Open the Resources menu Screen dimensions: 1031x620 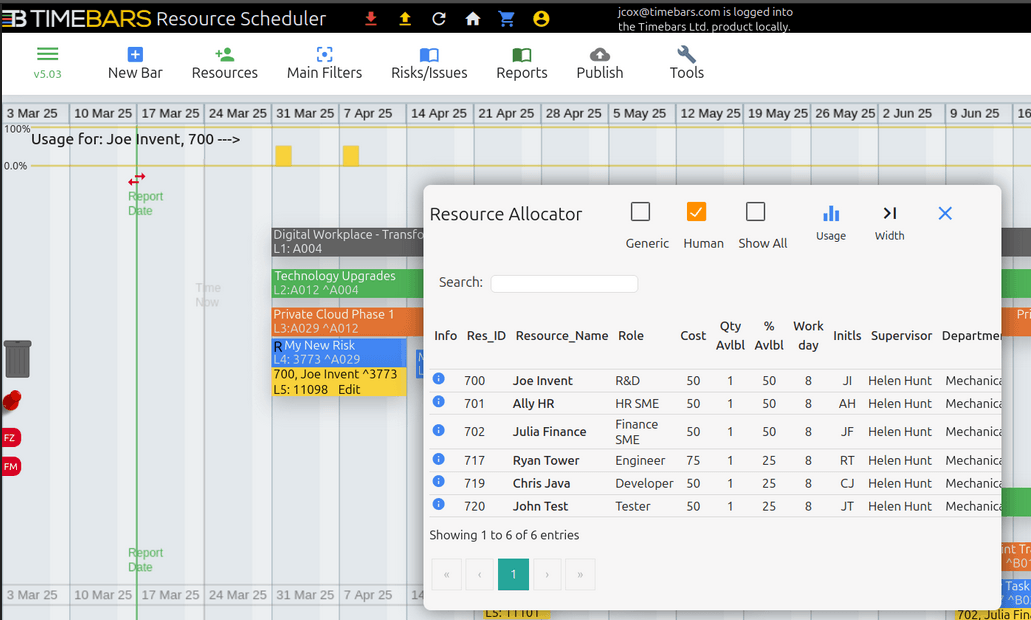[225, 63]
